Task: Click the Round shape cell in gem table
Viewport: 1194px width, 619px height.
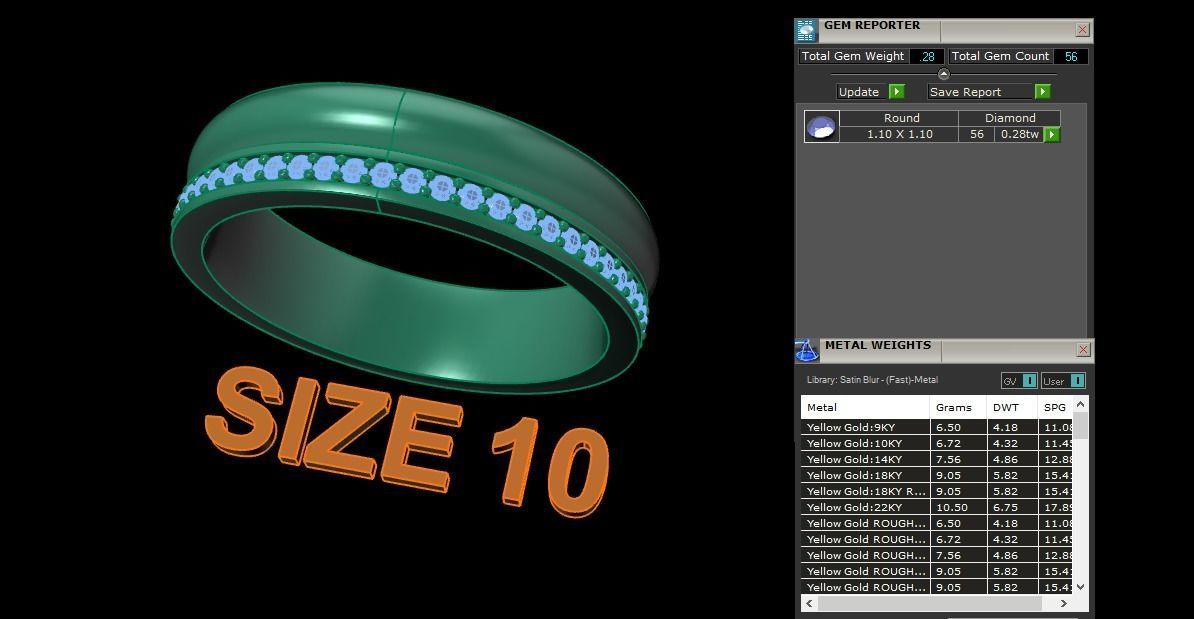Action: (x=899, y=118)
